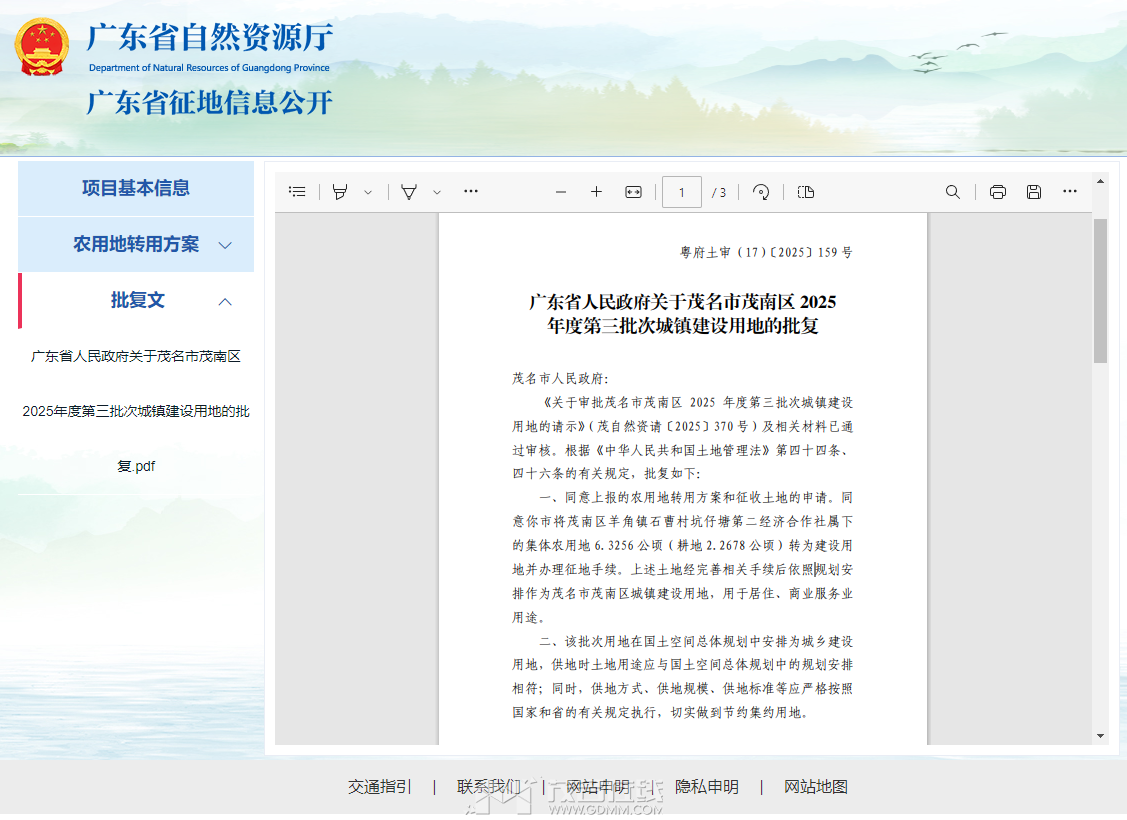The height and width of the screenshot is (820, 1127).
Task: Open the 批复.pdf file link in sidebar
Action: (x=136, y=411)
